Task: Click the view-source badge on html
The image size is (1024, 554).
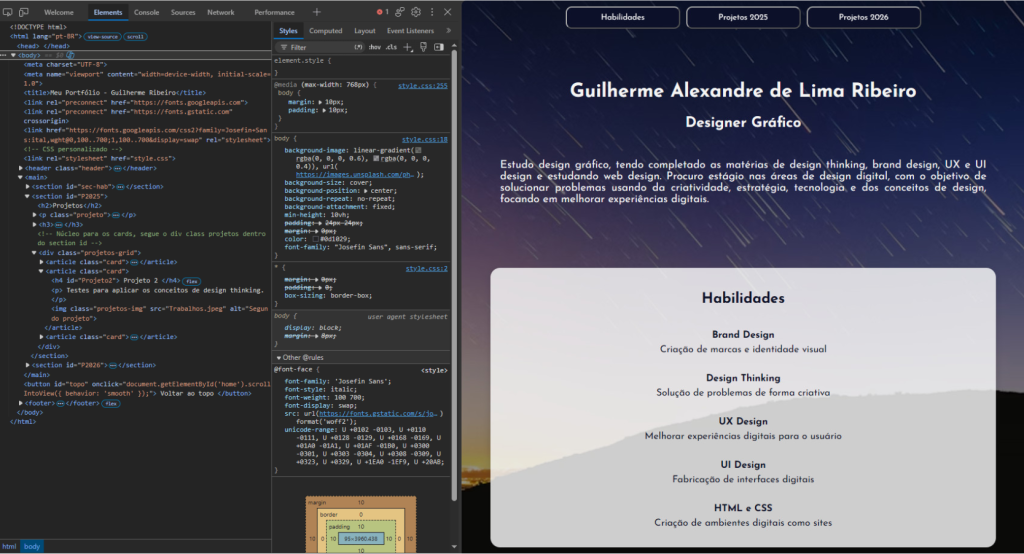Action: coord(103,37)
